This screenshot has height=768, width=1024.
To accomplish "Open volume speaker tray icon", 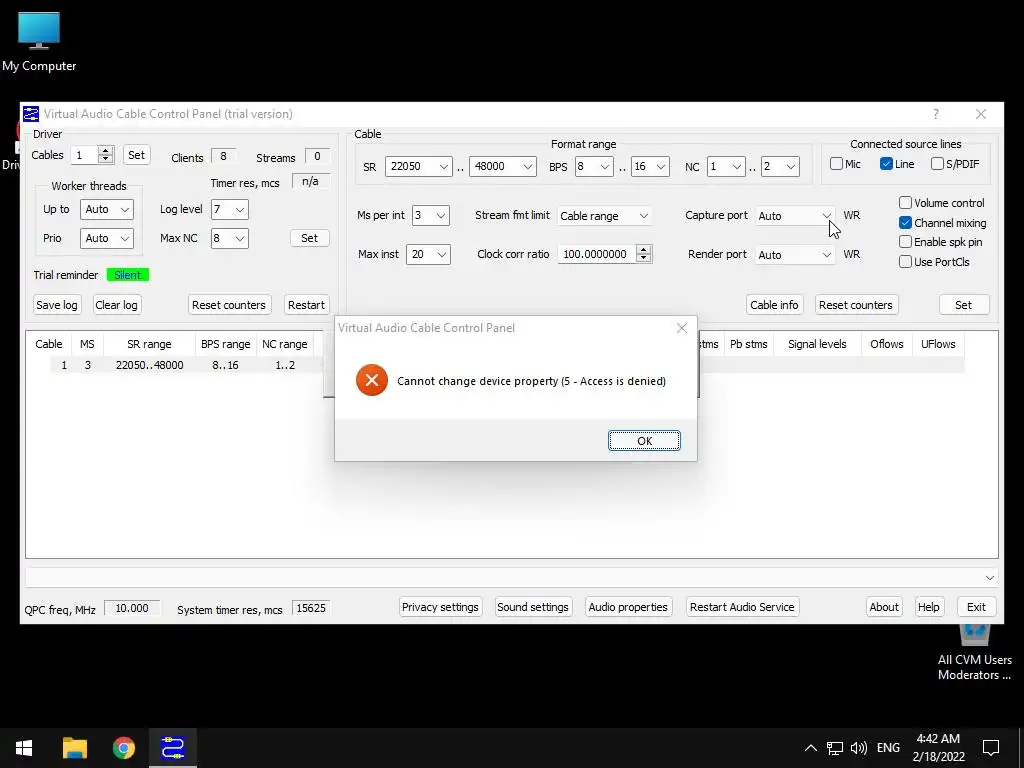I will pos(859,748).
